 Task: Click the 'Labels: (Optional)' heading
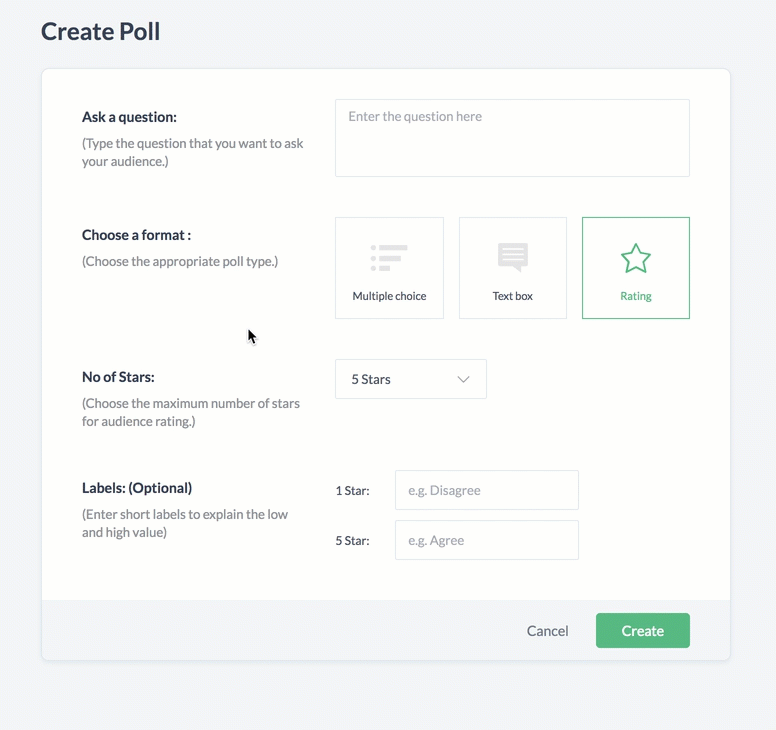click(x=137, y=488)
